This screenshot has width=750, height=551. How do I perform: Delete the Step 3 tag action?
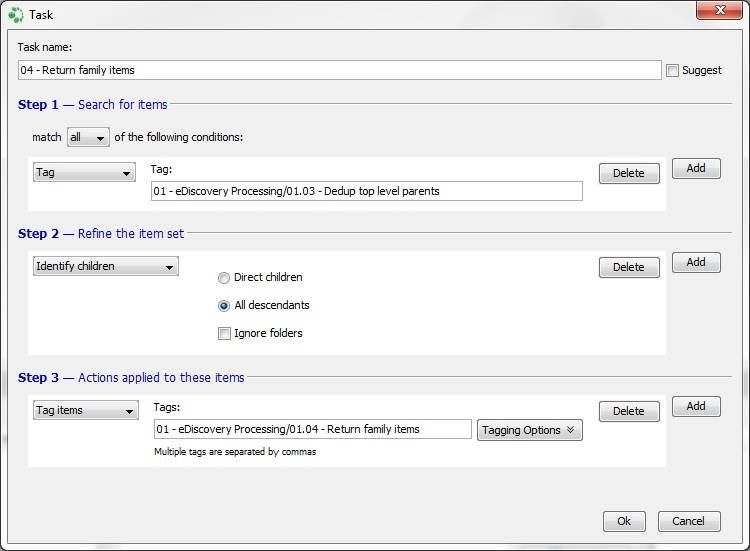629,411
